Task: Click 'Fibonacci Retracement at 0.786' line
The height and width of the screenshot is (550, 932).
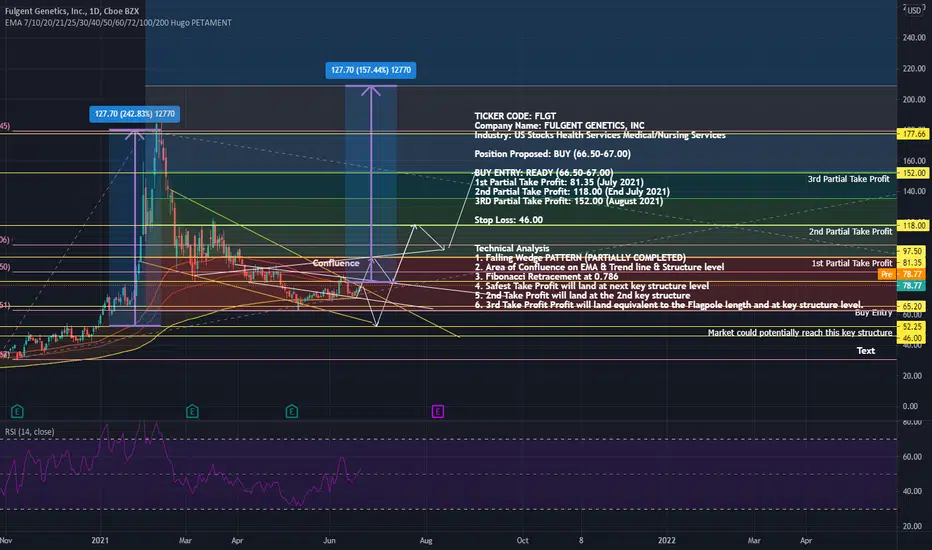Action: click(546, 276)
